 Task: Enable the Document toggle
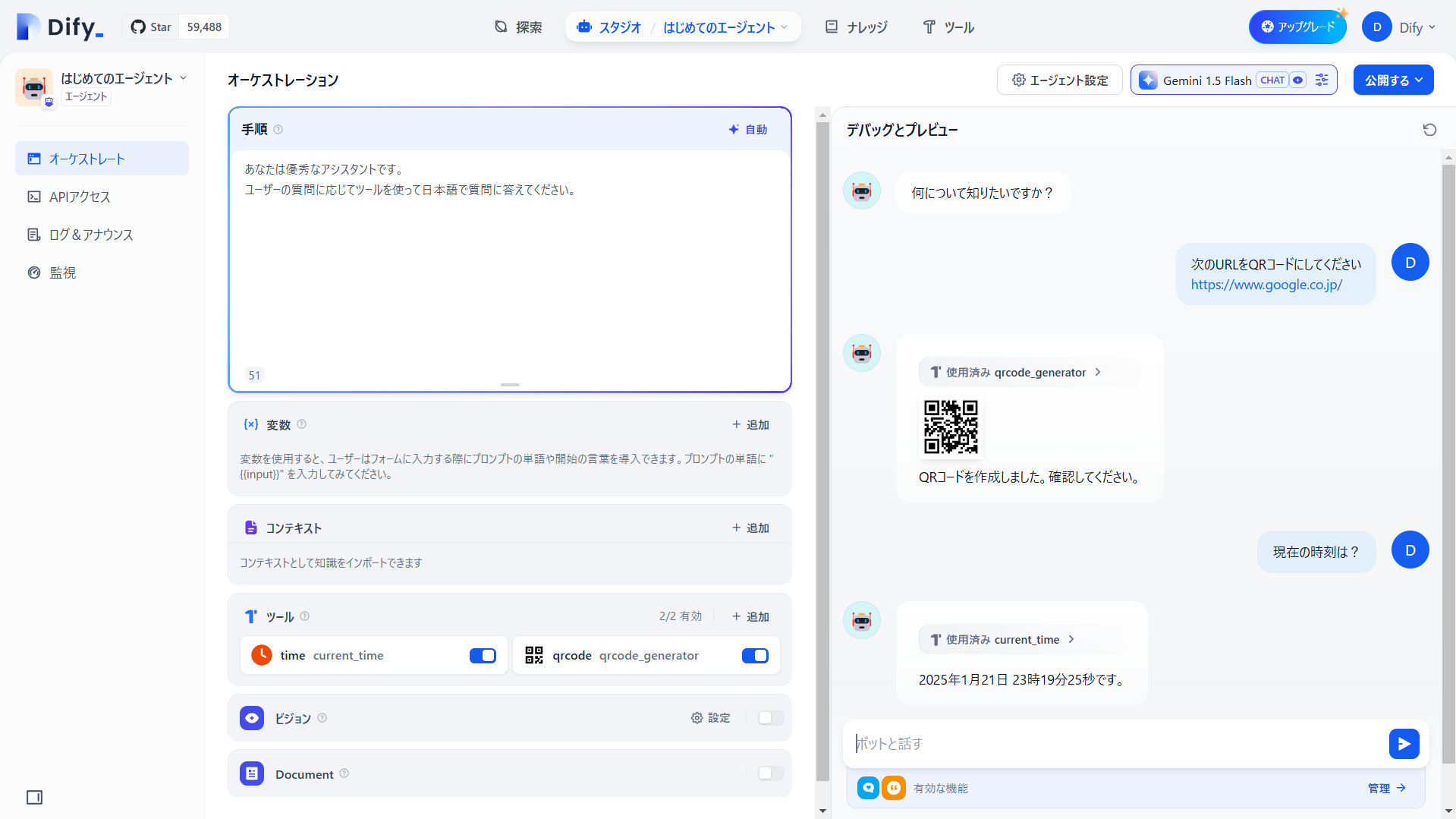tap(771, 773)
